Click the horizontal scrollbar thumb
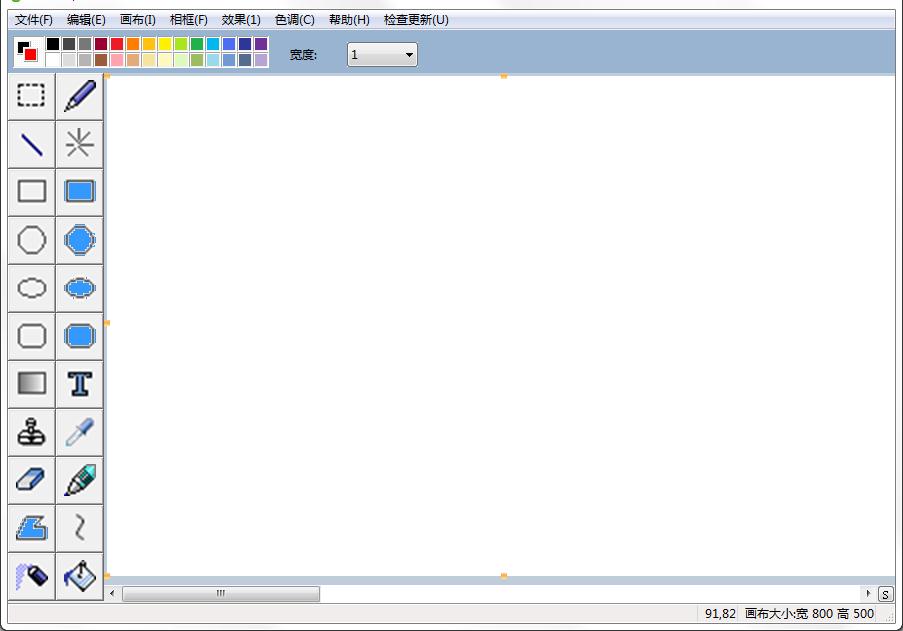903x631 pixels. (221, 594)
